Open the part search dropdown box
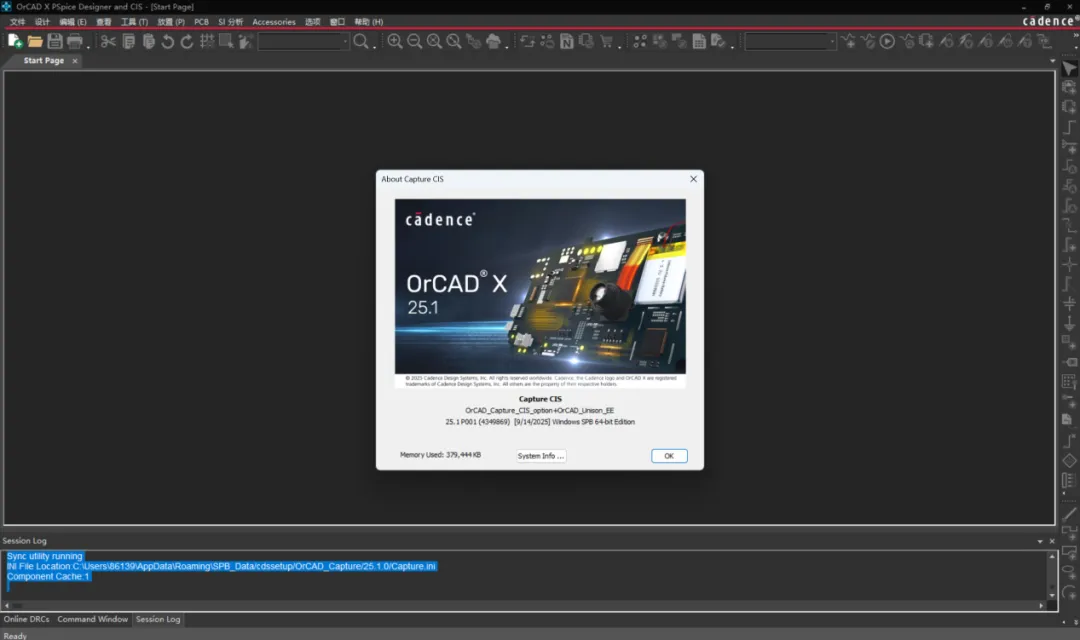This screenshot has height=640, width=1080. coord(304,41)
